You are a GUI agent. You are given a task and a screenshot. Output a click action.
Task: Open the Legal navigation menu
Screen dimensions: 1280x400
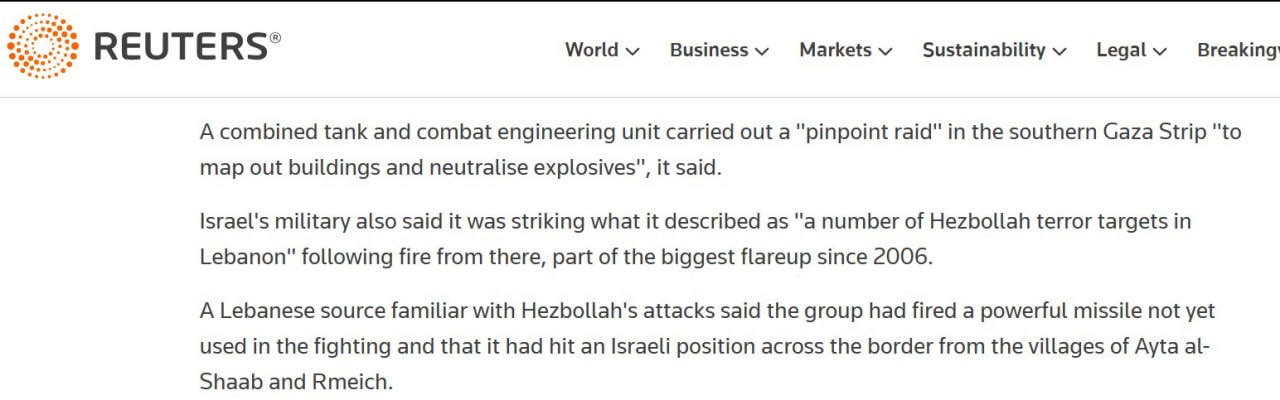coord(1119,50)
